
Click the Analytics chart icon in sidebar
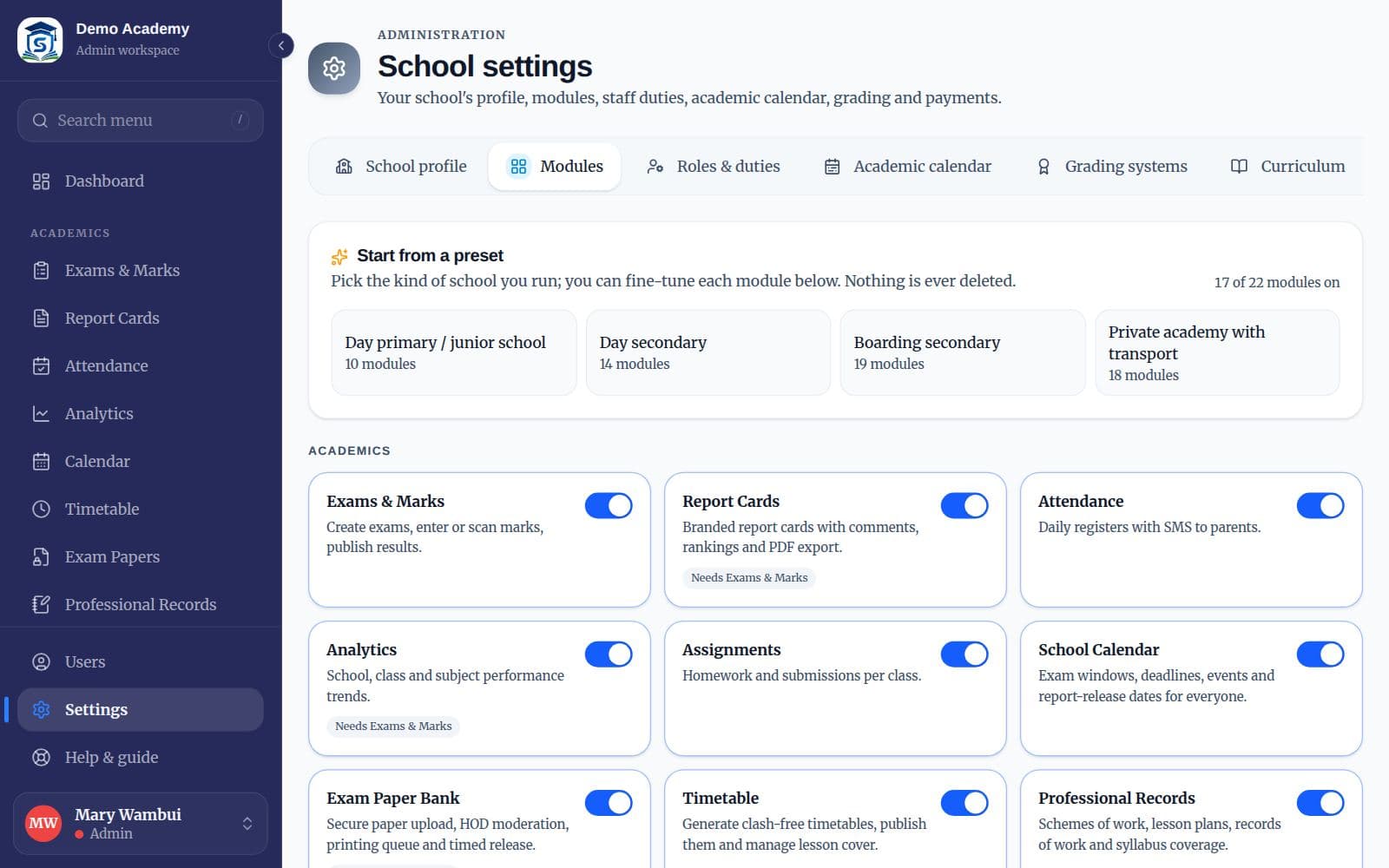tap(41, 414)
